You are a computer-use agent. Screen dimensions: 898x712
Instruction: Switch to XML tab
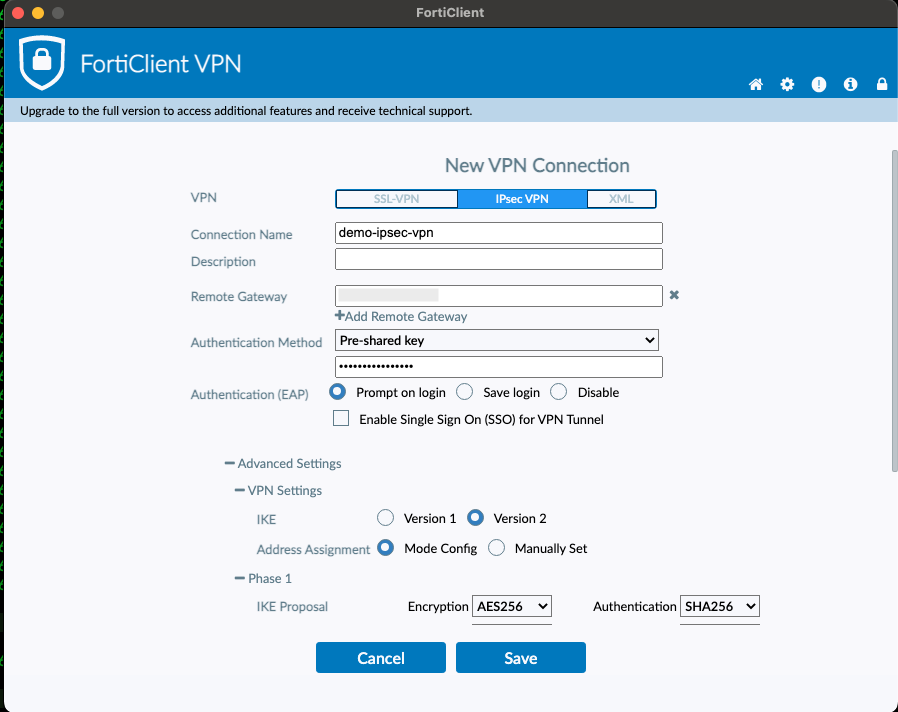point(621,199)
